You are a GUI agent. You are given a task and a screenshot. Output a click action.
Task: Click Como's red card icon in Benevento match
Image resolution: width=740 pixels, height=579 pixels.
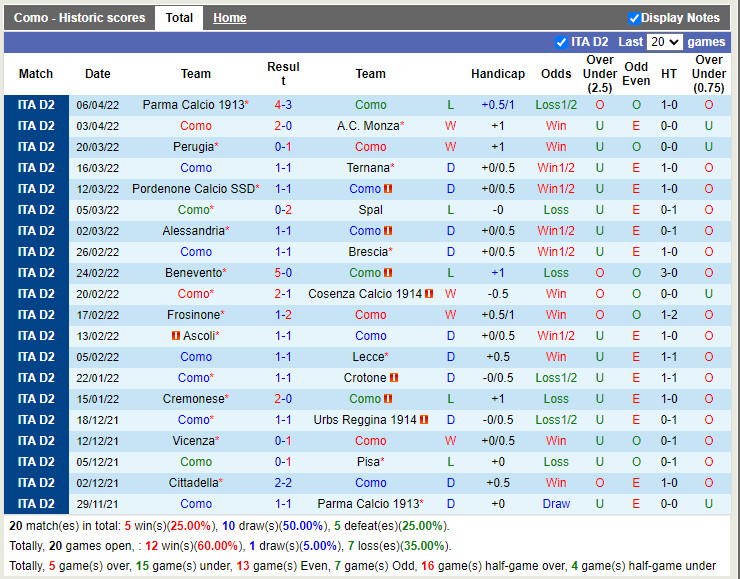point(388,273)
